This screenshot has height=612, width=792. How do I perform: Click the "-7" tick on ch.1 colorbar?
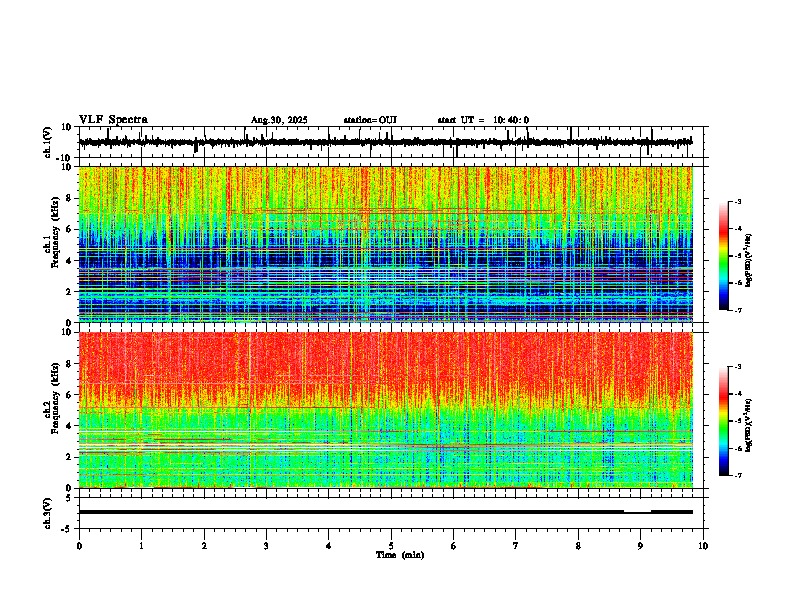point(737,310)
